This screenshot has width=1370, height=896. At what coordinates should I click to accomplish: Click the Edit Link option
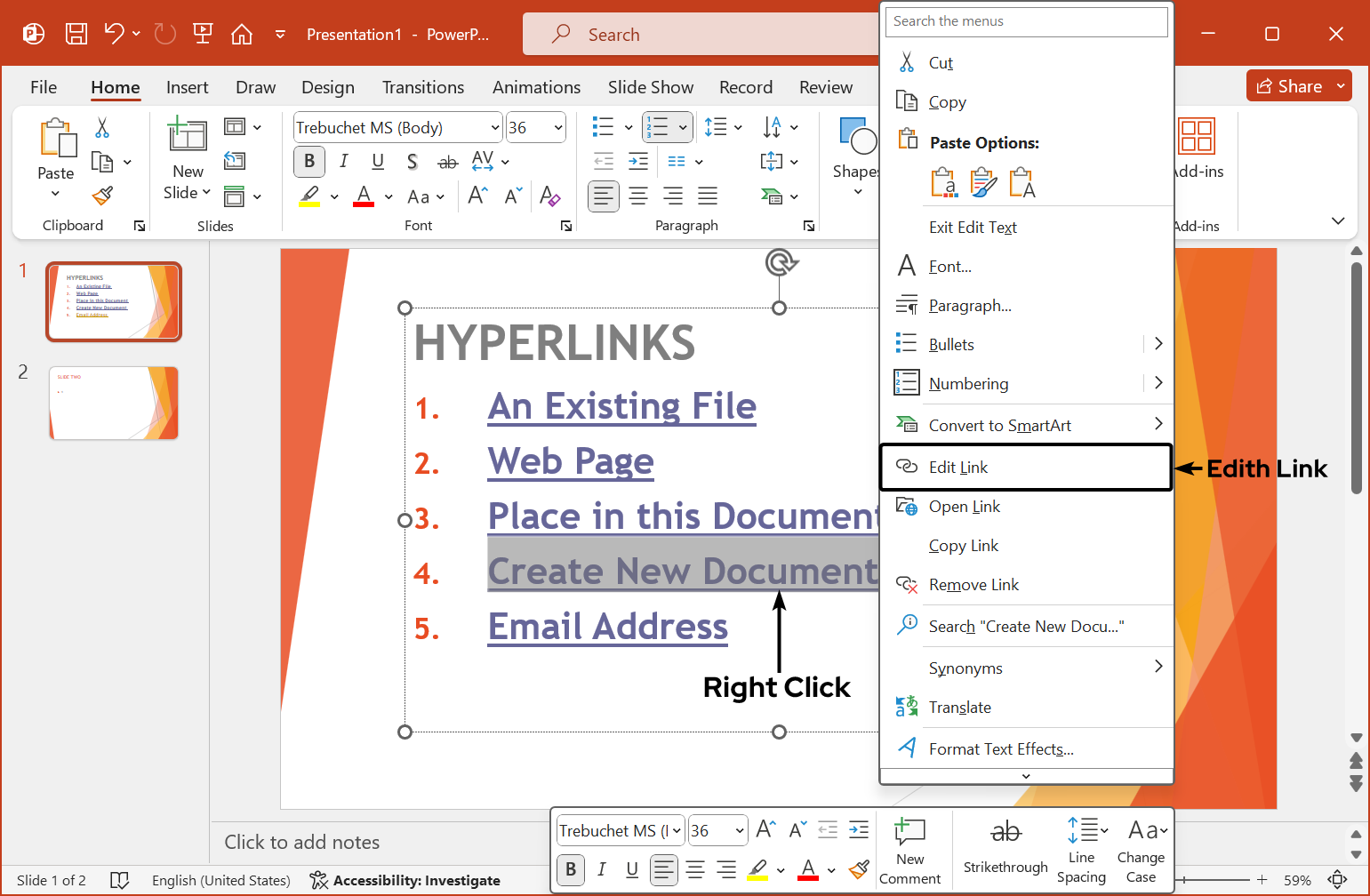(957, 467)
